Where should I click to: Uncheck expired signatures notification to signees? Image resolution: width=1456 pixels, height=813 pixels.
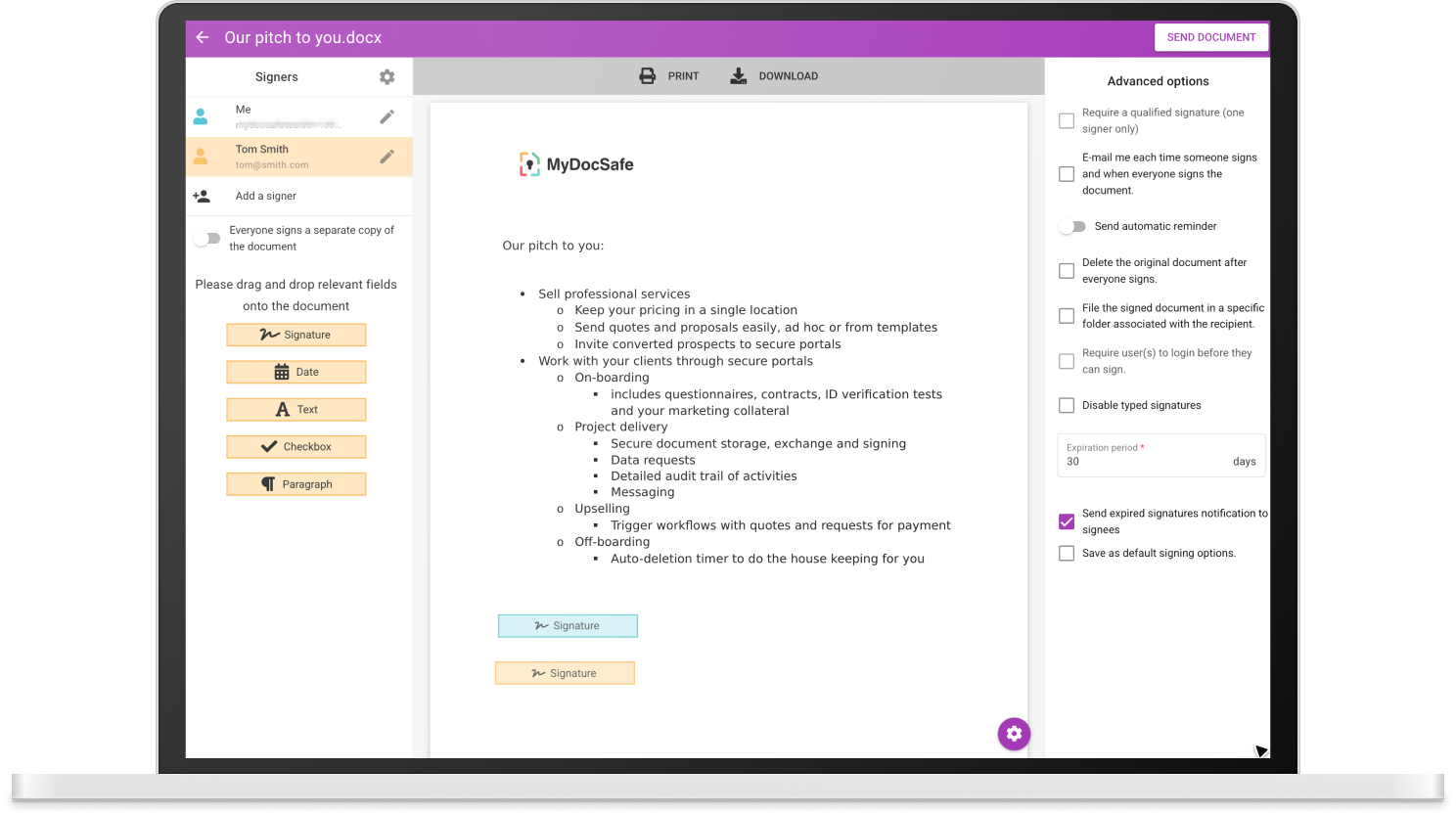[1066, 521]
